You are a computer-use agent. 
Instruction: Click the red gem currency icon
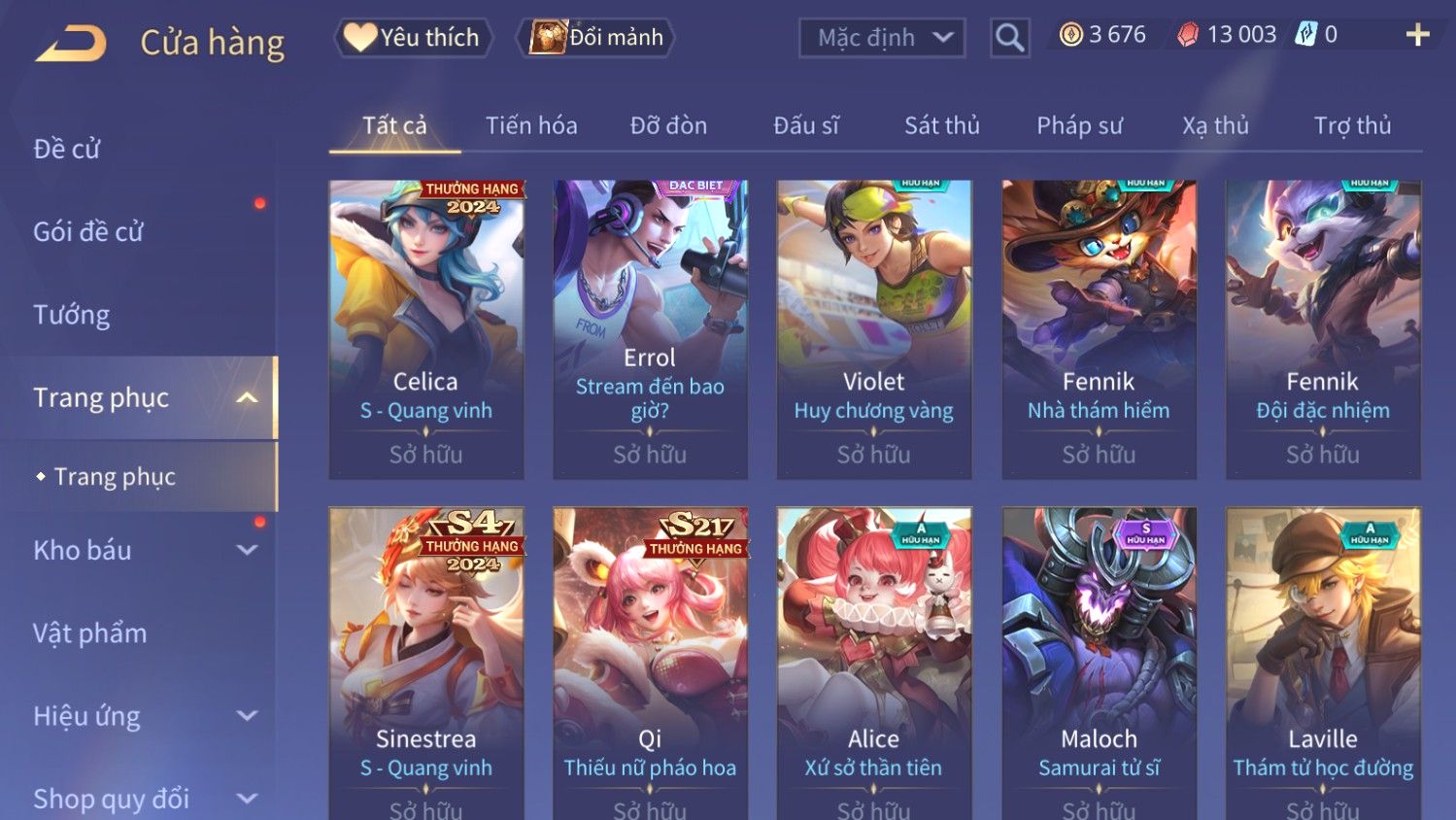(x=1188, y=35)
